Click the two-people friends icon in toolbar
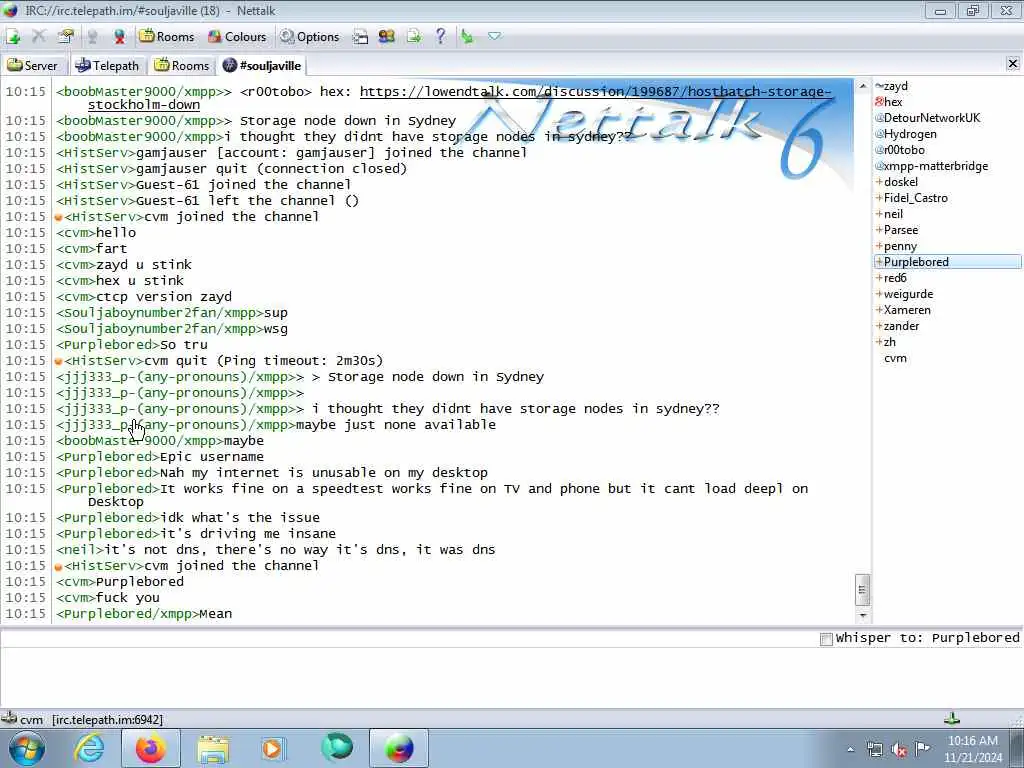1024x768 pixels. tap(387, 37)
